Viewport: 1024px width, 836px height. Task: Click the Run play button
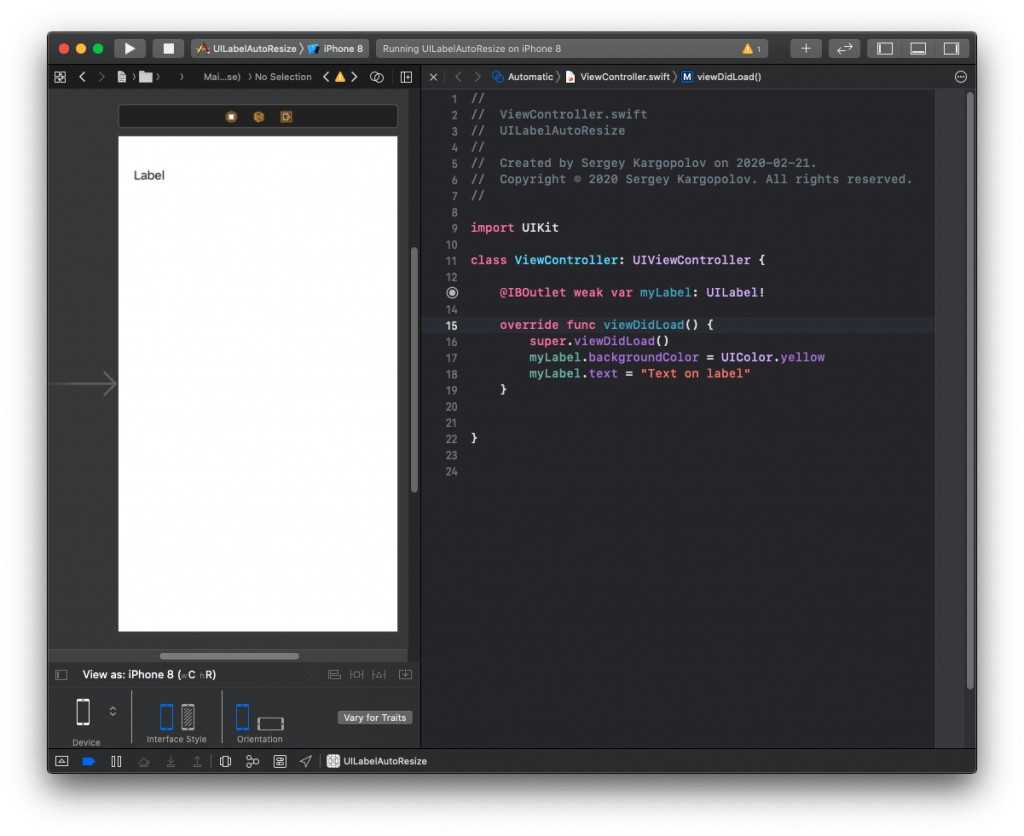(x=129, y=48)
